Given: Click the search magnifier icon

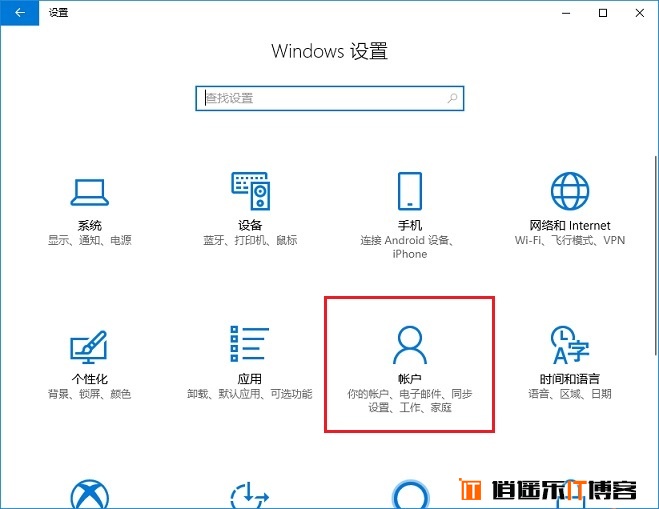Looking at the screenshot, I should (452, 98).
